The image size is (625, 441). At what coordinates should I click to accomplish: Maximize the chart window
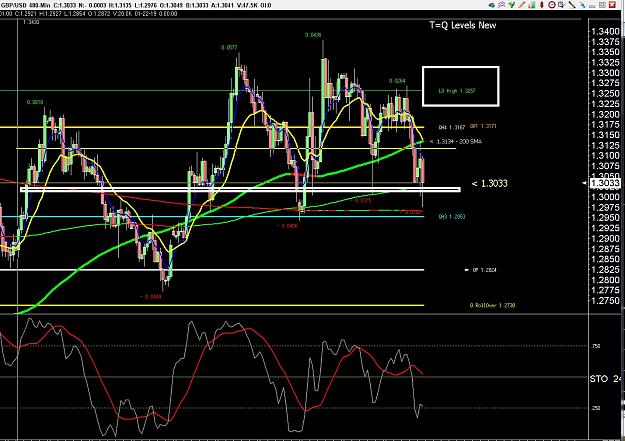pos(602,5)
